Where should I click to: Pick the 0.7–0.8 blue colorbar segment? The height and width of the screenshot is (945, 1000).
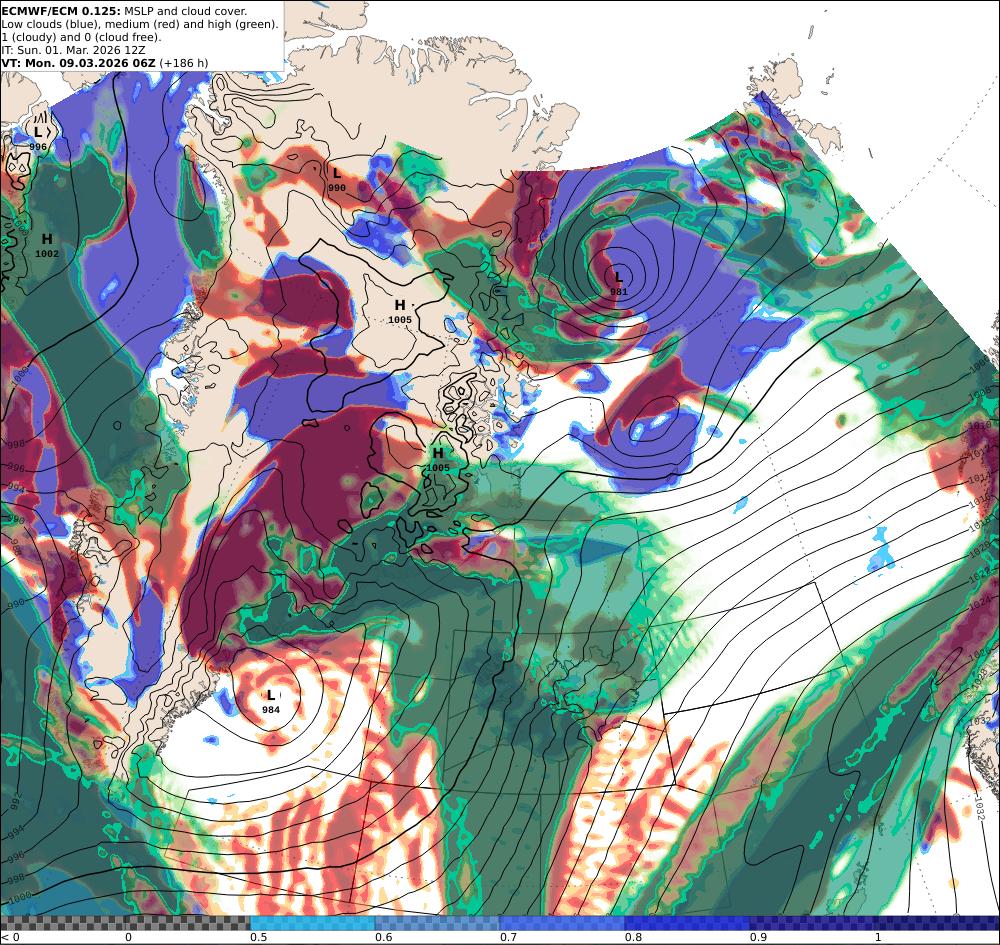click(562, 923)
